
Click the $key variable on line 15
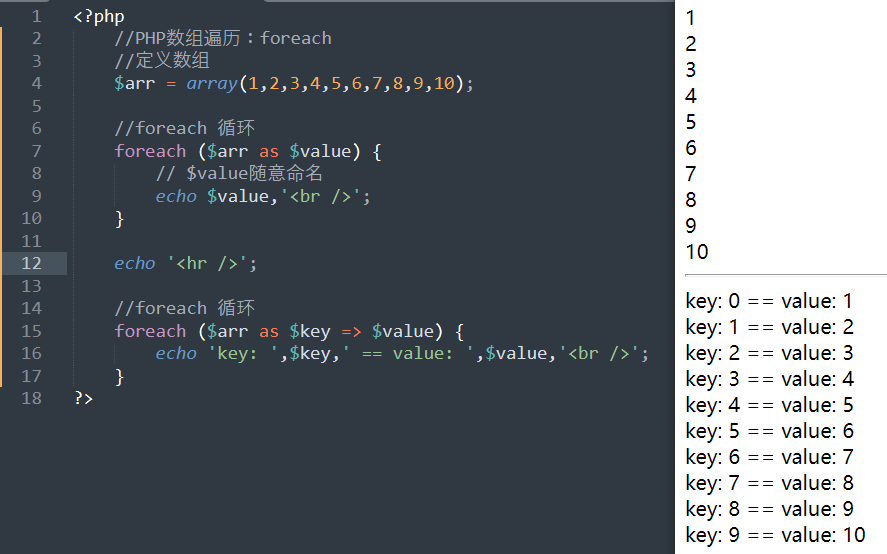coord(309,331)
